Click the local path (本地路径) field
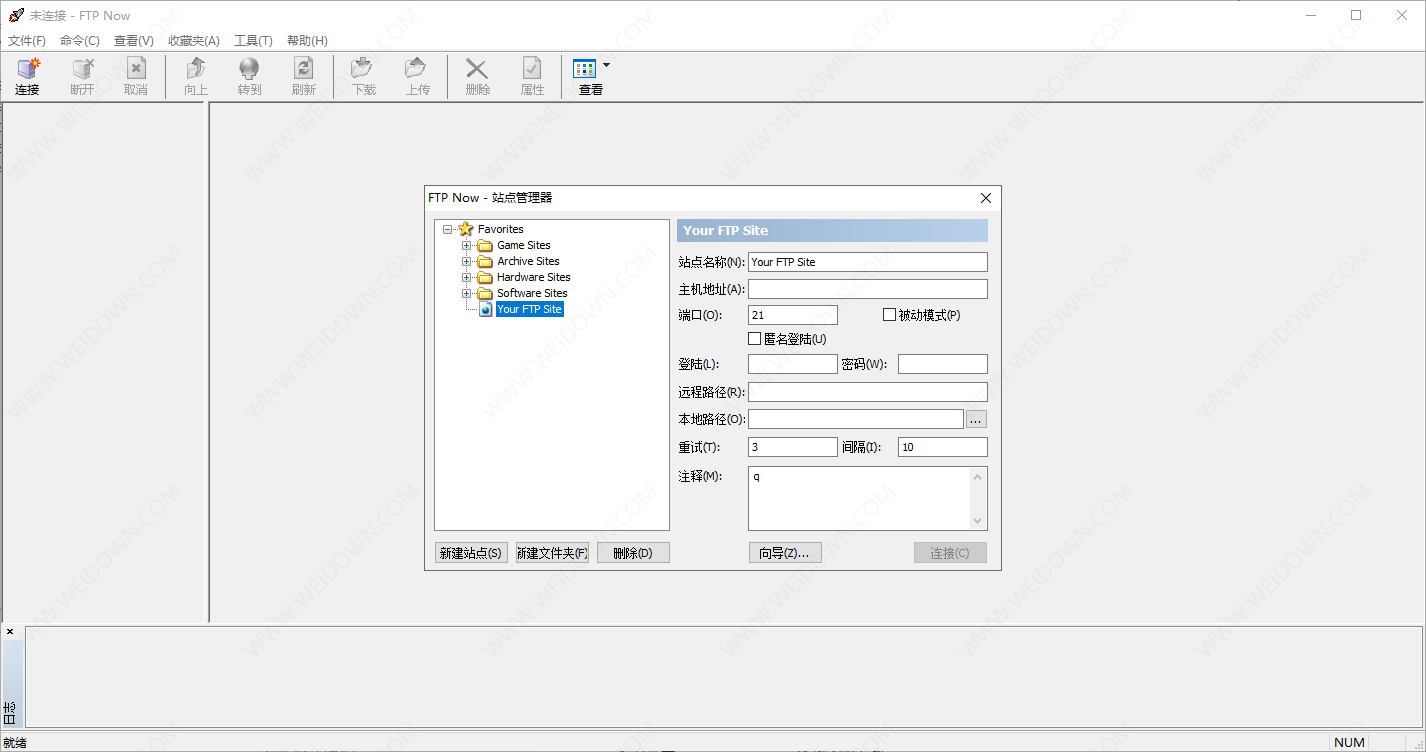Screen dimensions: 1426x752 point(856,419)
